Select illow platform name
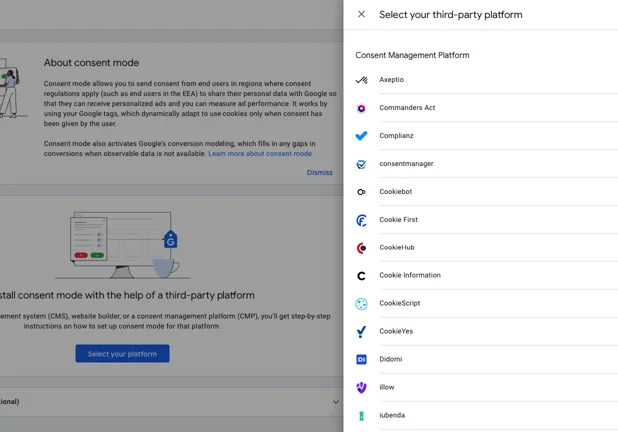This screenshot has height=432, width=618. pos(387,387)
